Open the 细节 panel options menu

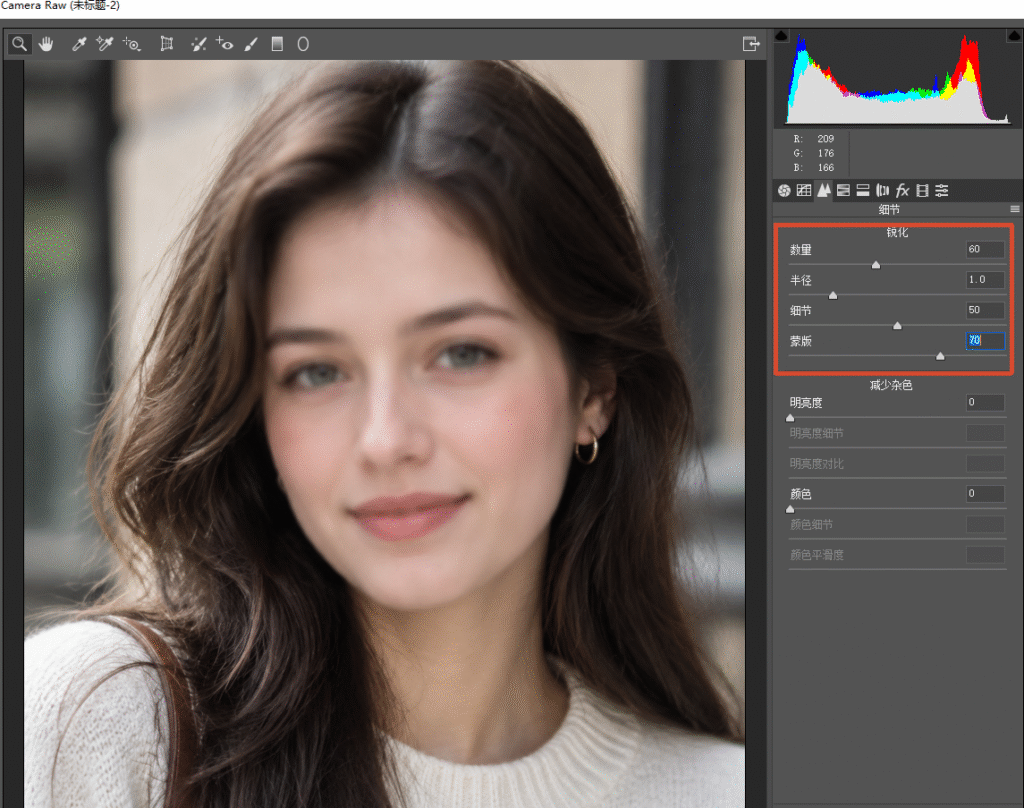[1014, 209]
